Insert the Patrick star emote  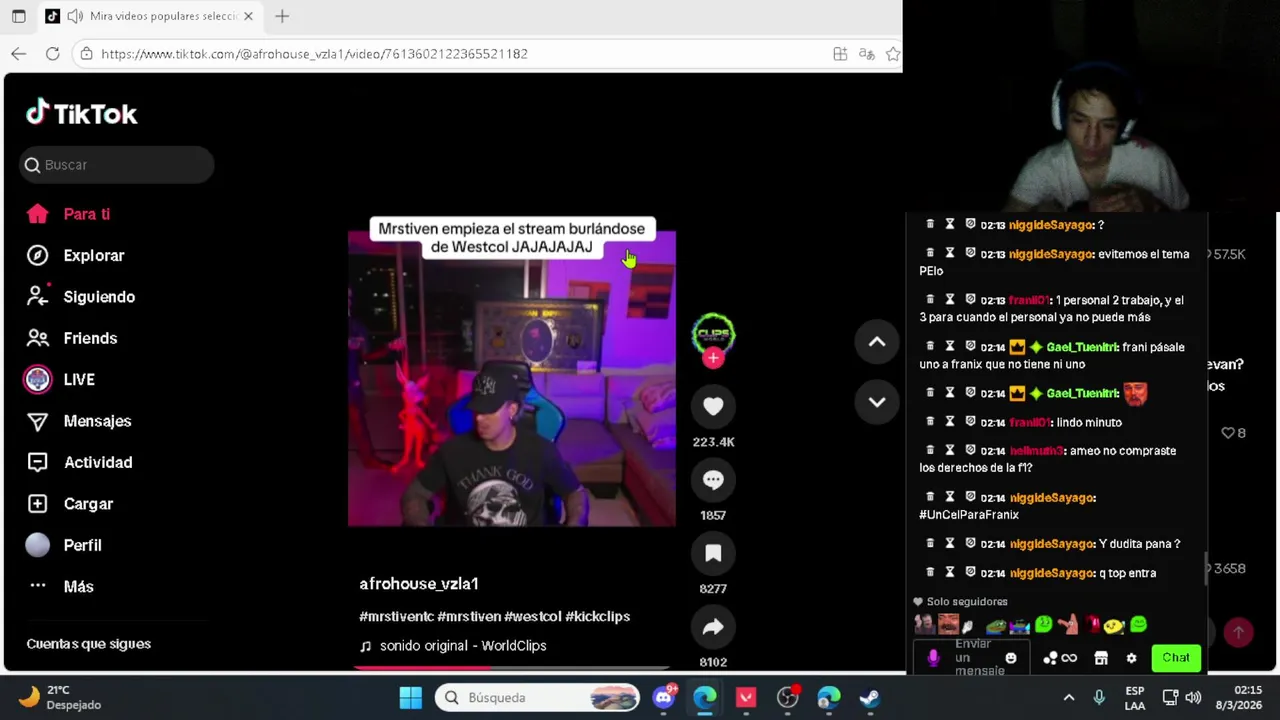1068,625
